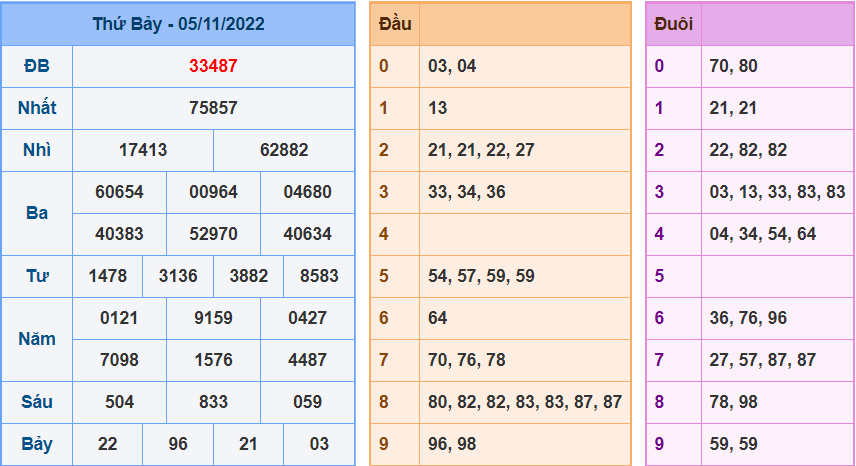The image size is (856, 466).
Task: Select the ĐB prize number 33487
Action: [x=213, y=66]
